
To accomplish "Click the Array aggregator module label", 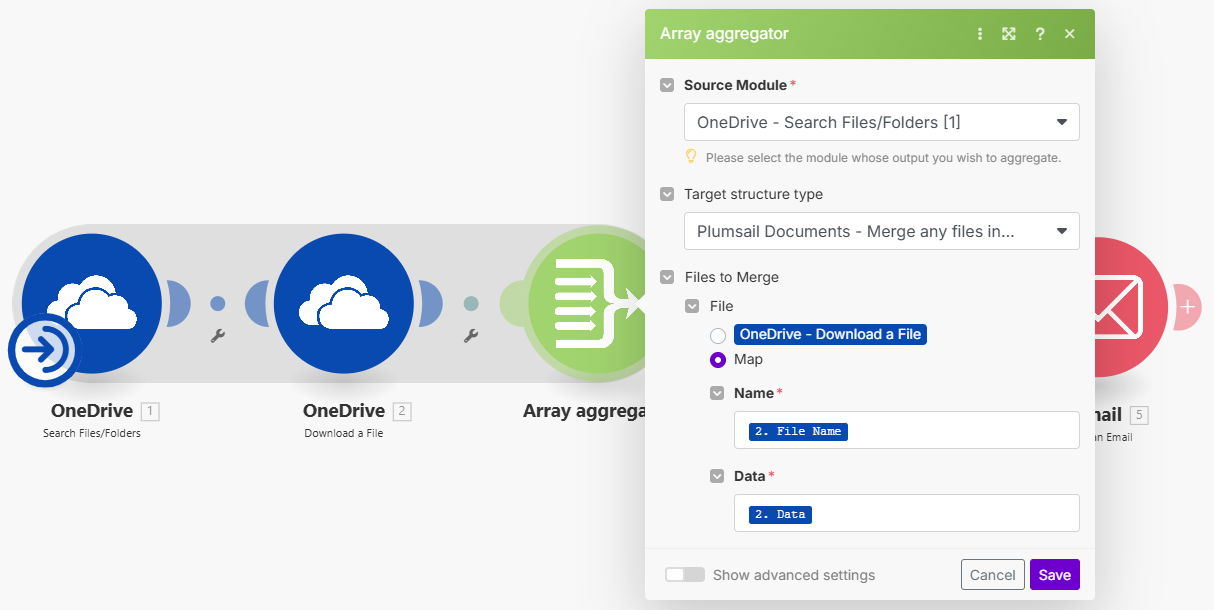I will click(584, 411).
